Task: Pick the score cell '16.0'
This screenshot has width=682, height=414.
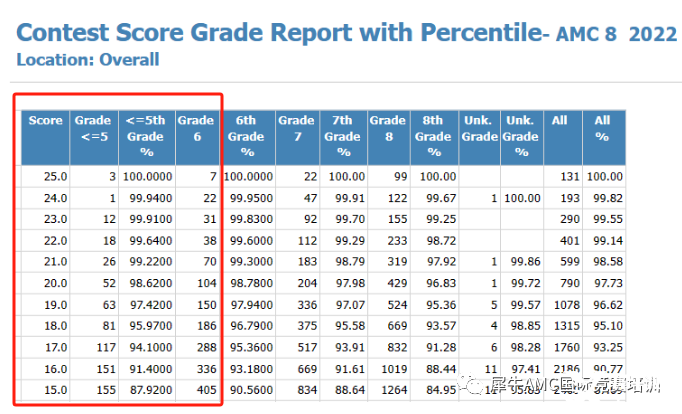Action: tap(55, 370)
